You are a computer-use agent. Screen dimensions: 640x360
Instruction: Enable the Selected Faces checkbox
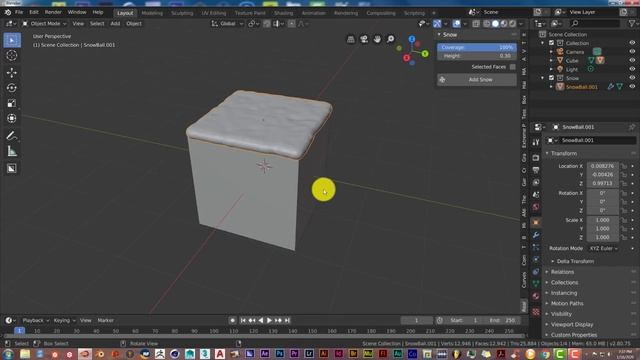coord(512,67)
